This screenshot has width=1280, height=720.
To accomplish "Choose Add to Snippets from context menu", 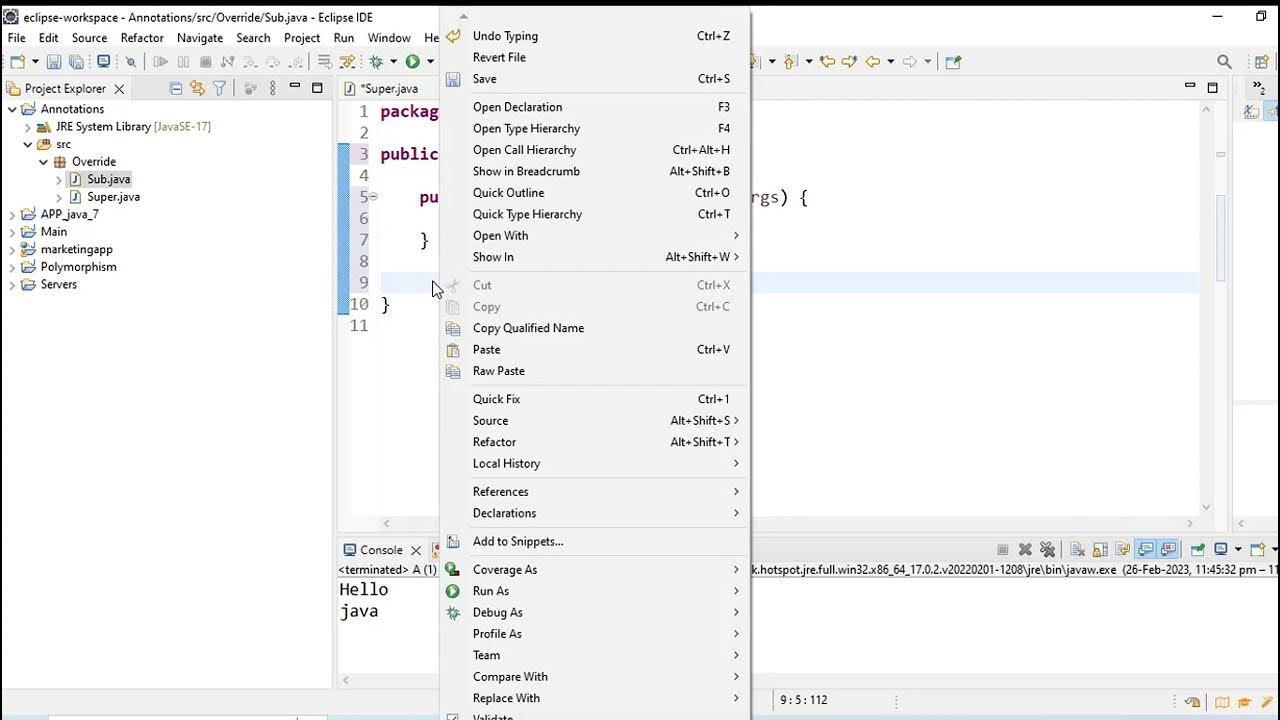I will pyautogui.click(x=595, y=541).
